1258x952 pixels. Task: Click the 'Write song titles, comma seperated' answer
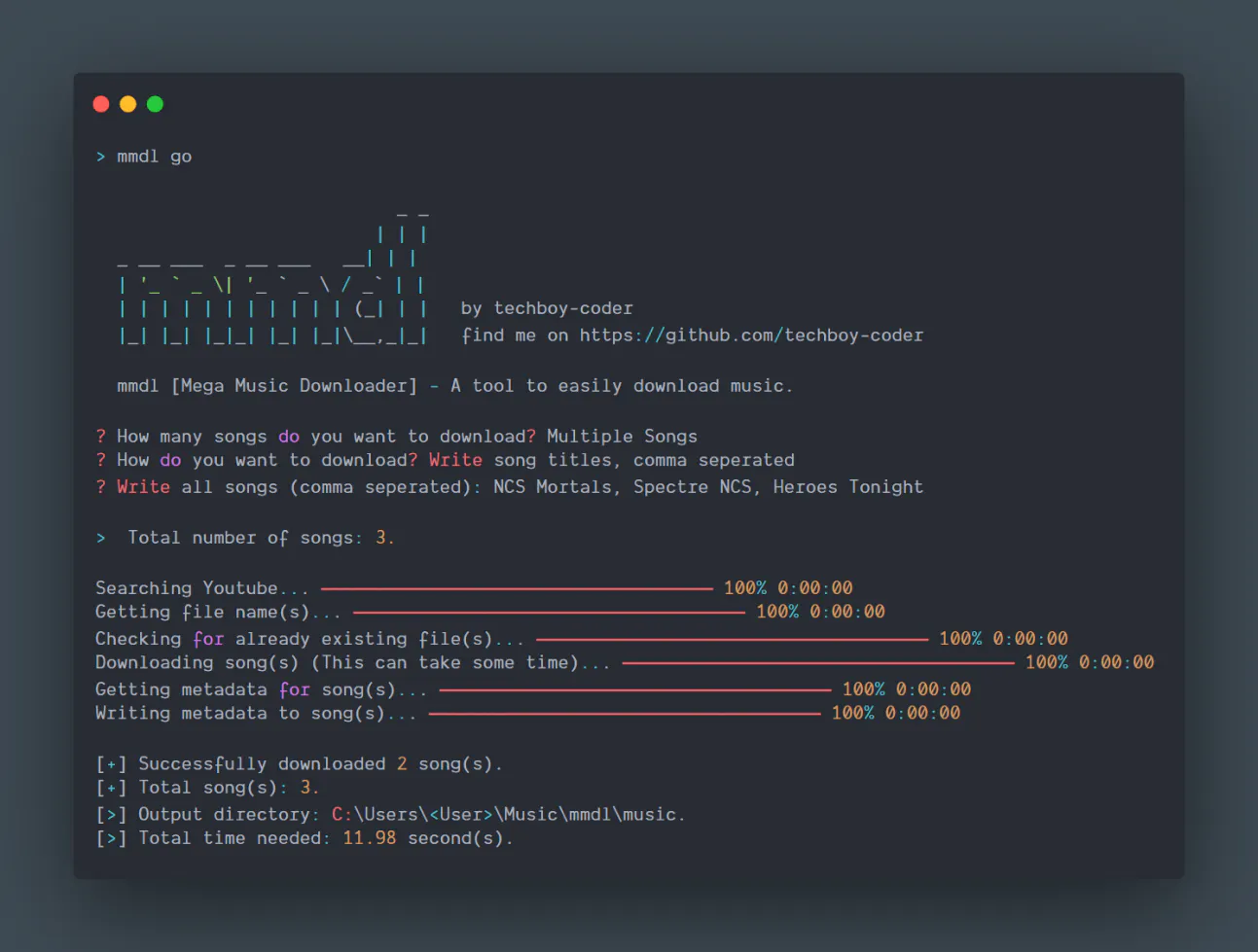(x=611, y=460)
